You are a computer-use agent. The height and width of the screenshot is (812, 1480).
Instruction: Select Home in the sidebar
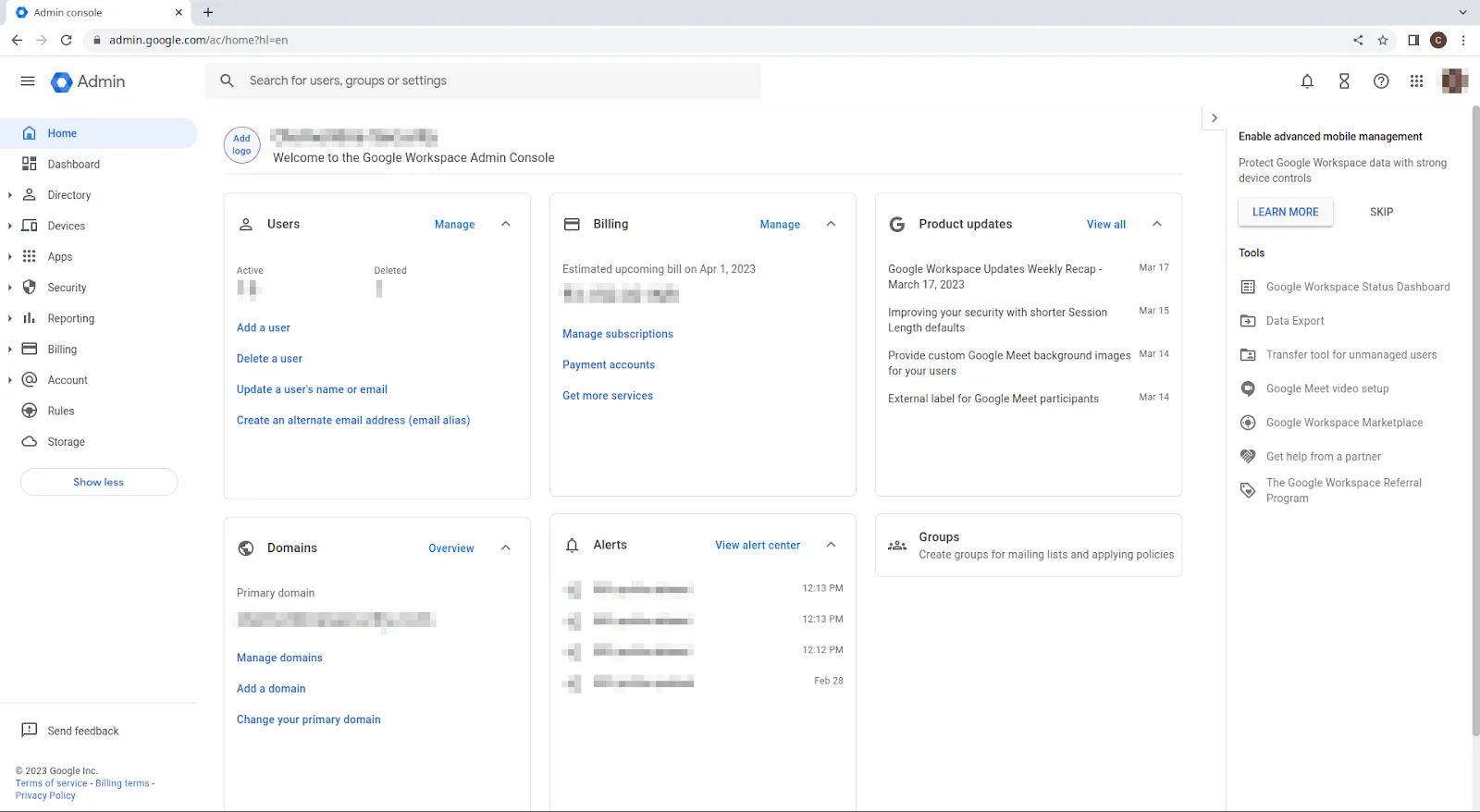(x=99, y=133)
